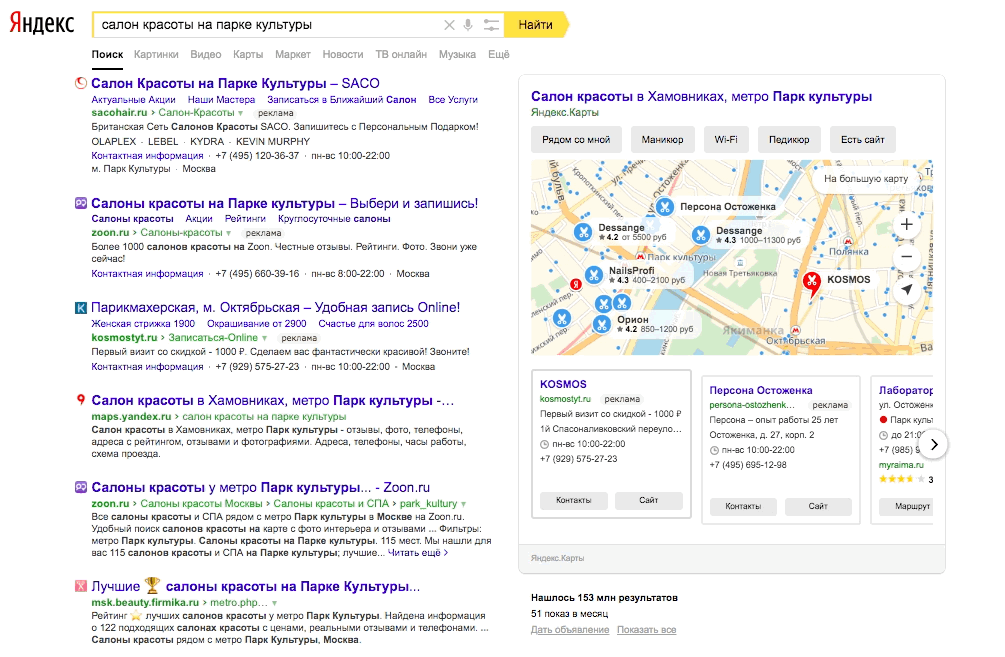Open KOSMOS card Сайт button

tap(649, 500)
